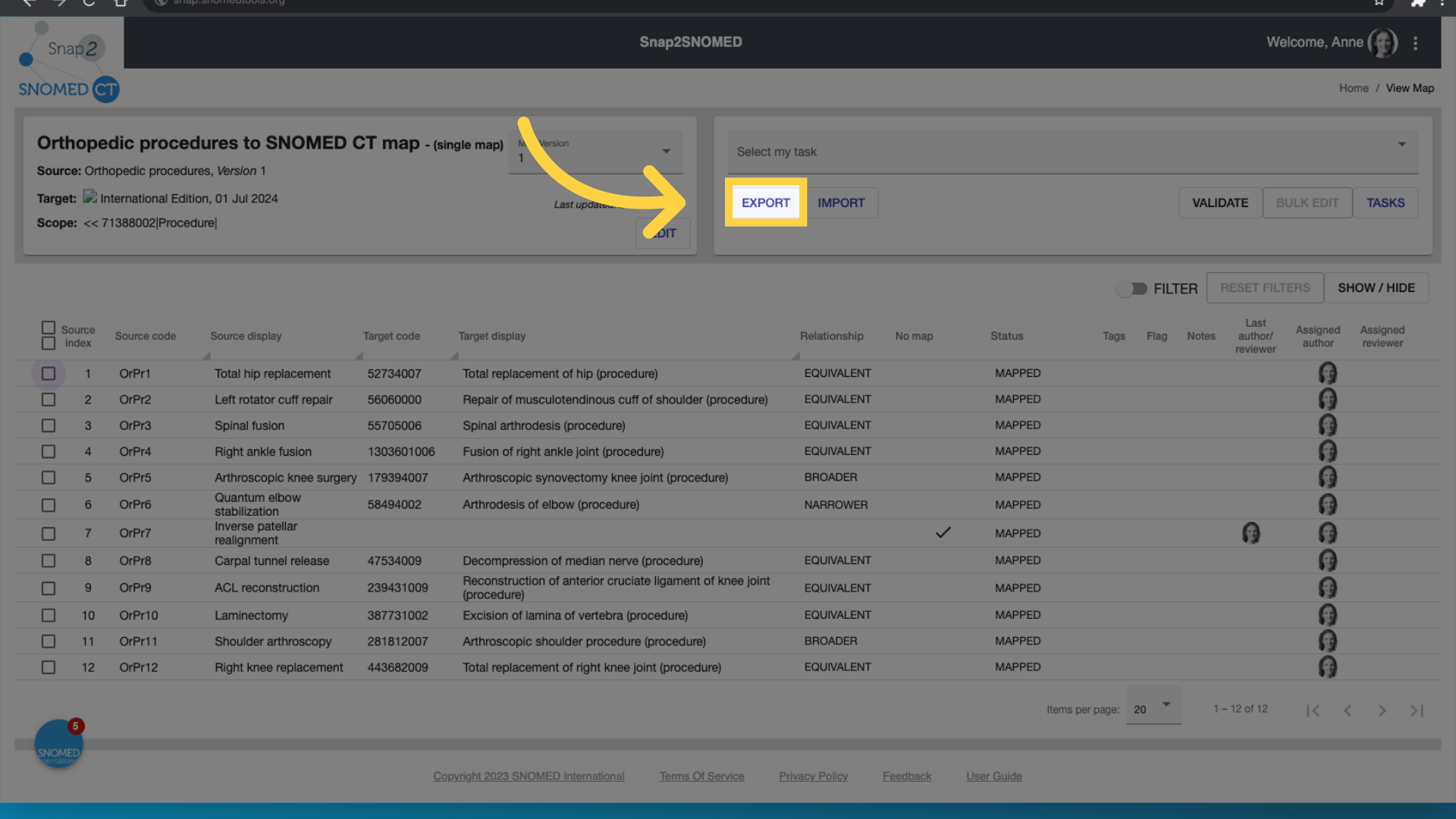This screenshot has width=1456, height=819.
Task: Tick the upper select-all checkbox in header
Action: (49, 328)
